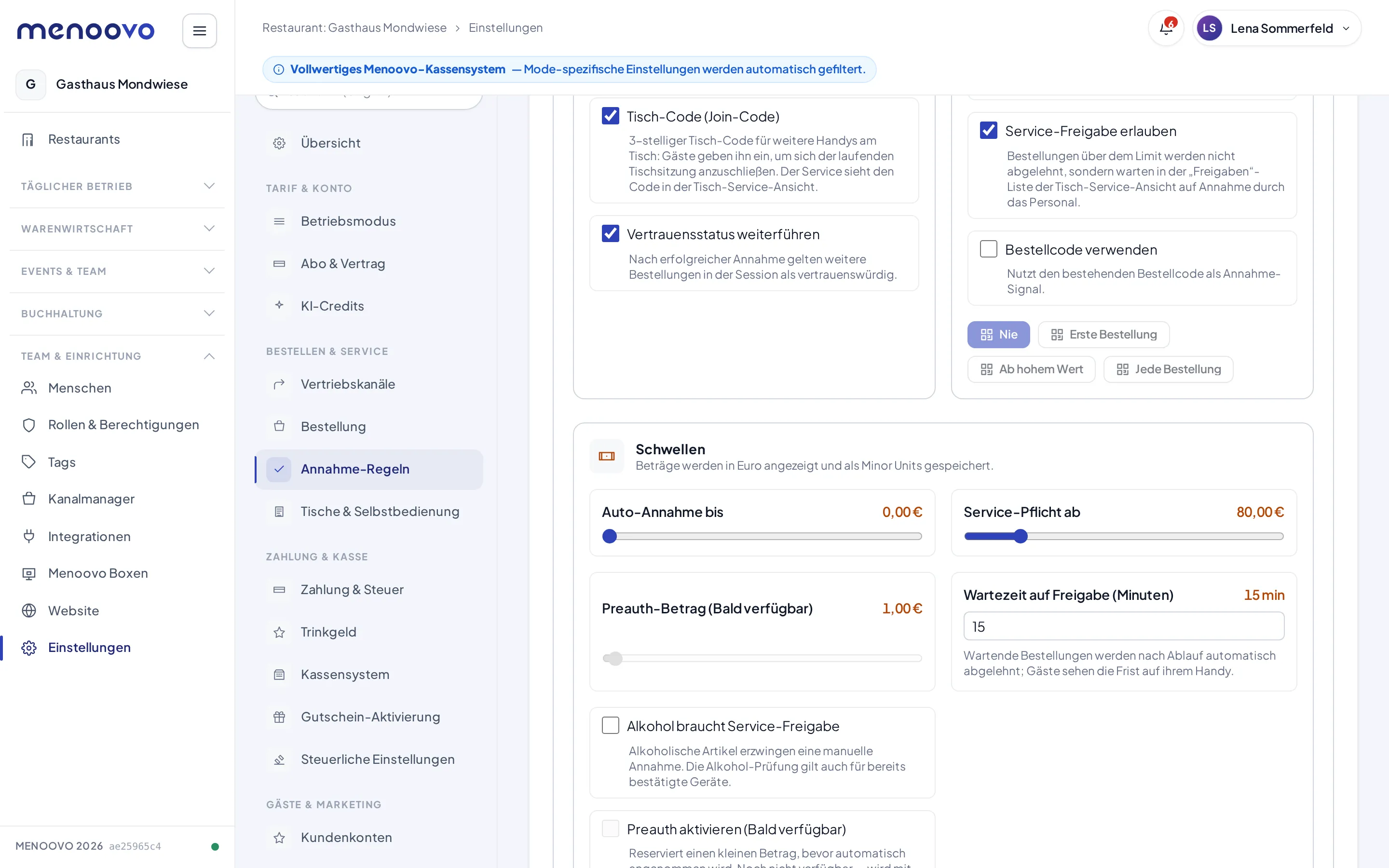Click the Website globe icon

pyautogui.click(x=29, y=610)
